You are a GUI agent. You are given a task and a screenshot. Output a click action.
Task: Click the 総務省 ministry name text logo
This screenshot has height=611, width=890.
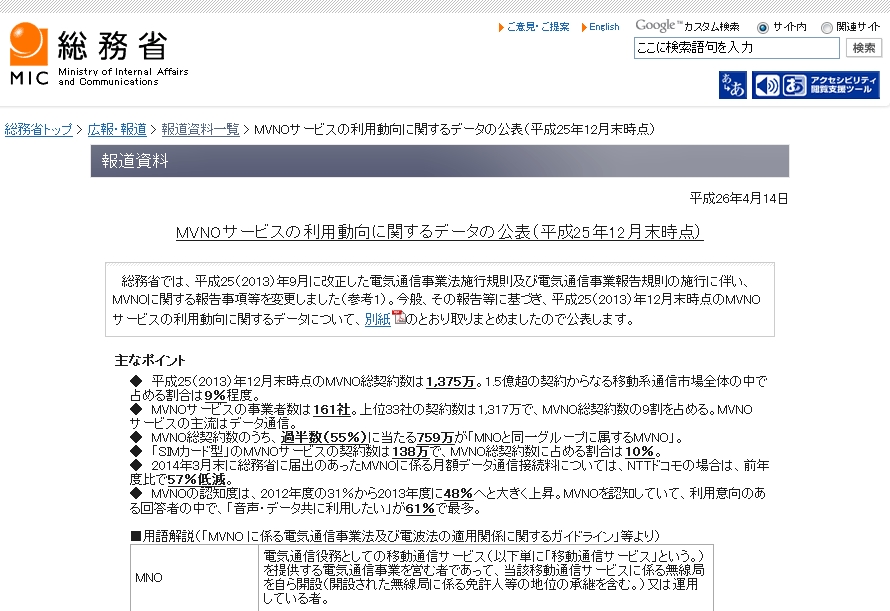click(112, 45)
